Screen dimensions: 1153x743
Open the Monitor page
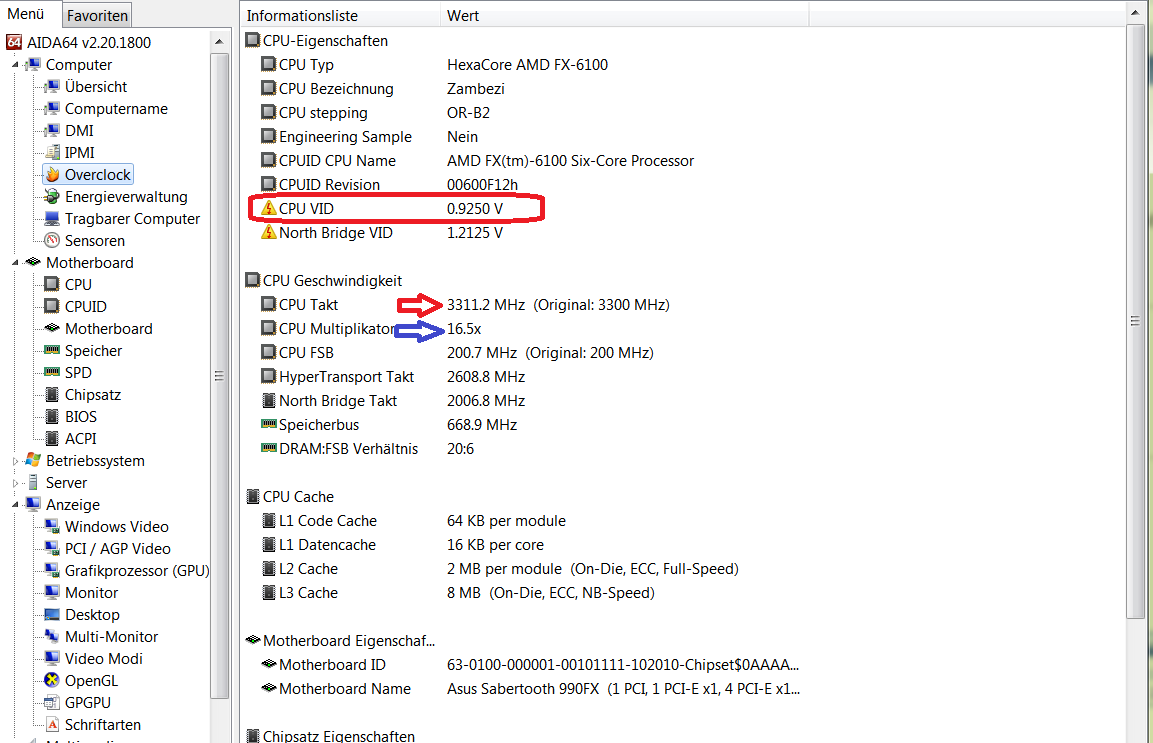(x=91, y=593)
